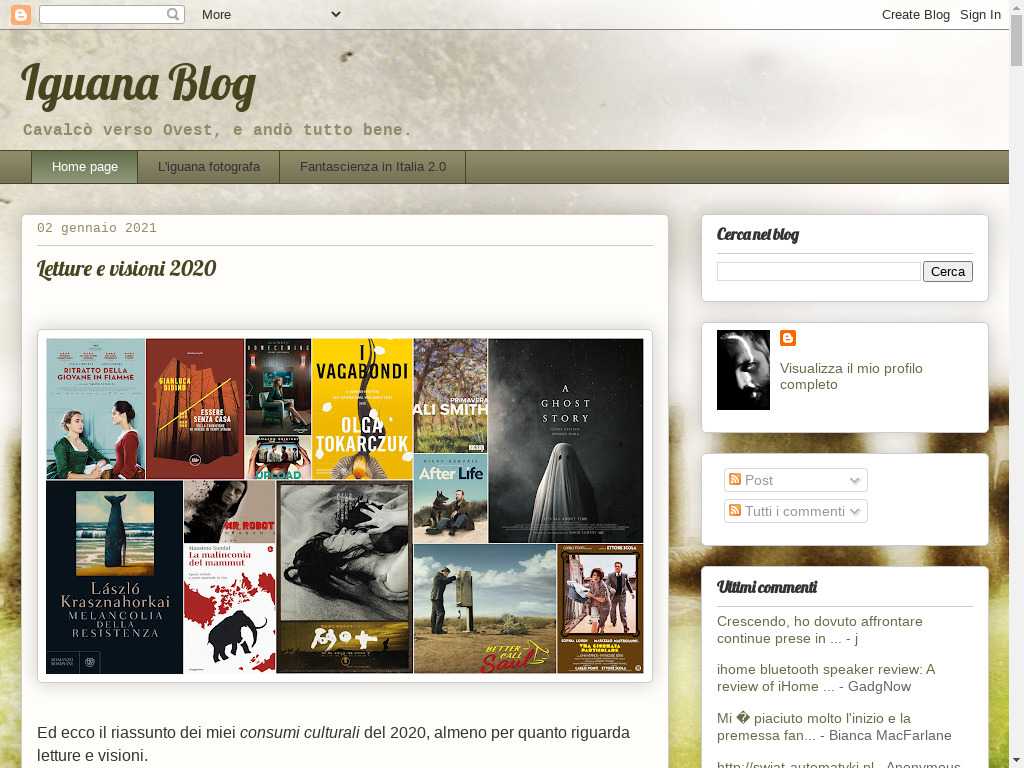Select the Home page tab
The image size is (1024, 768).
click(x=85, y=167)
